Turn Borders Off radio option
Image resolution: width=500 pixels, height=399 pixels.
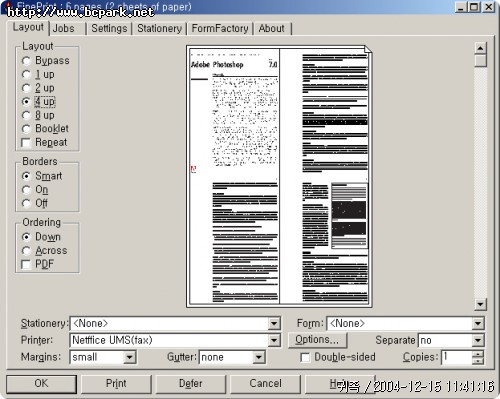[x=26, y=203]
